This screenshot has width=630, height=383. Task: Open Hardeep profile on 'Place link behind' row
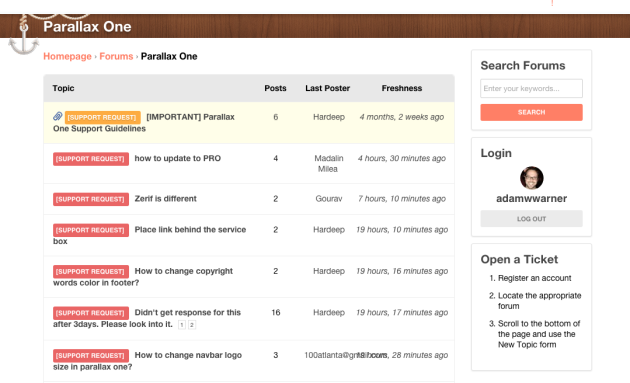pos(329,229)
